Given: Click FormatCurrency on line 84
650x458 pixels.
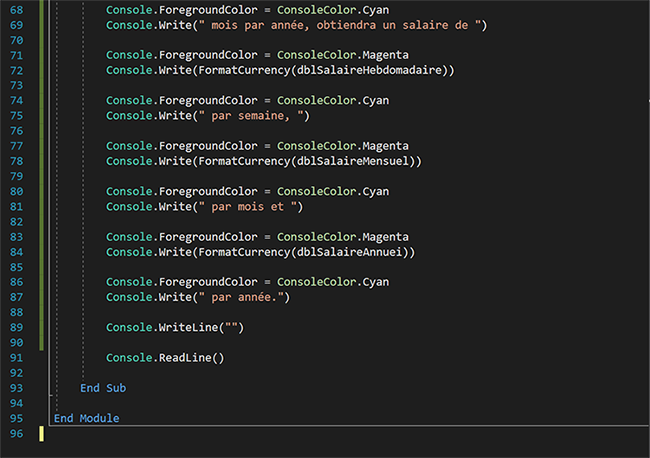Looking at the screenshot, I should tap(244, 252).
